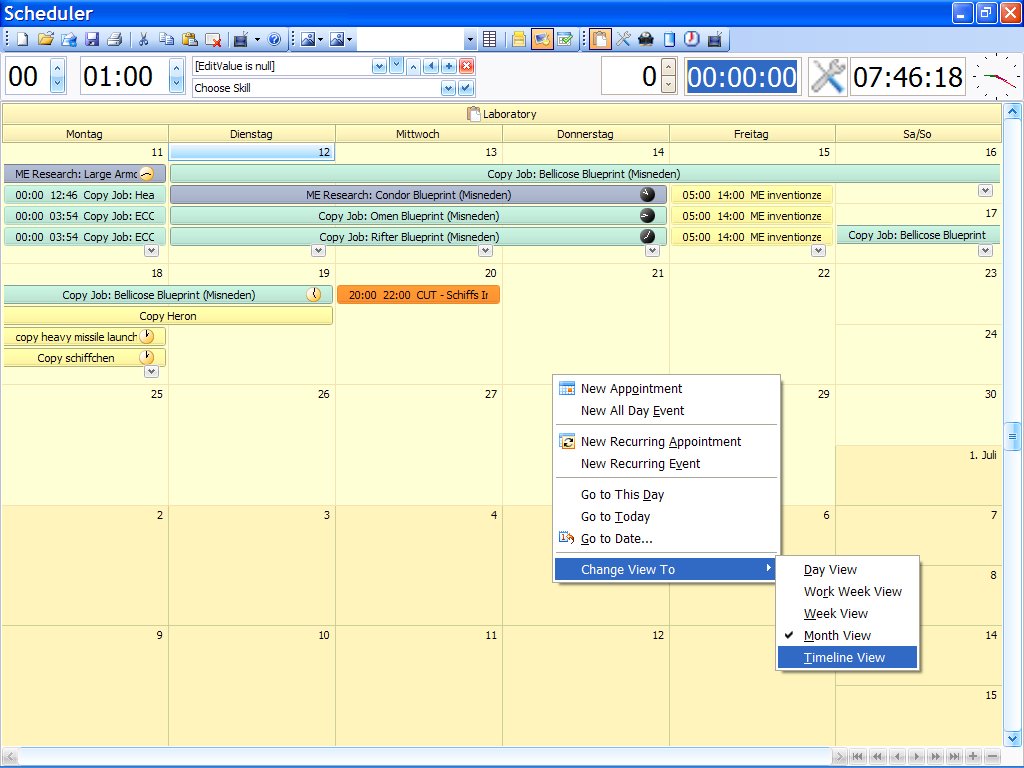Choose New All Day Event
1024x768 pixels.
tap(666, 411)
